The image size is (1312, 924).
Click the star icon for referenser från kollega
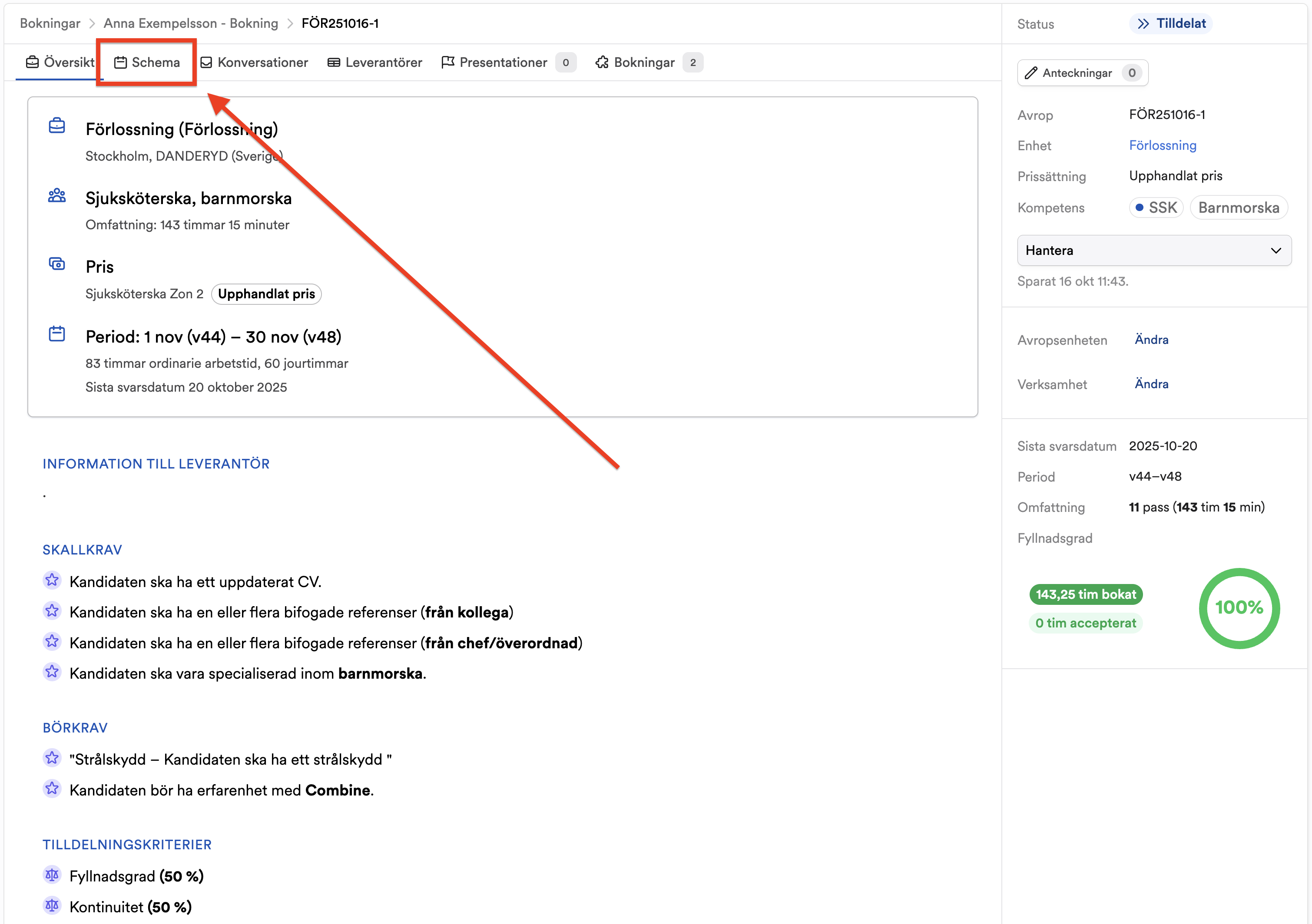(x=52, y=610)
